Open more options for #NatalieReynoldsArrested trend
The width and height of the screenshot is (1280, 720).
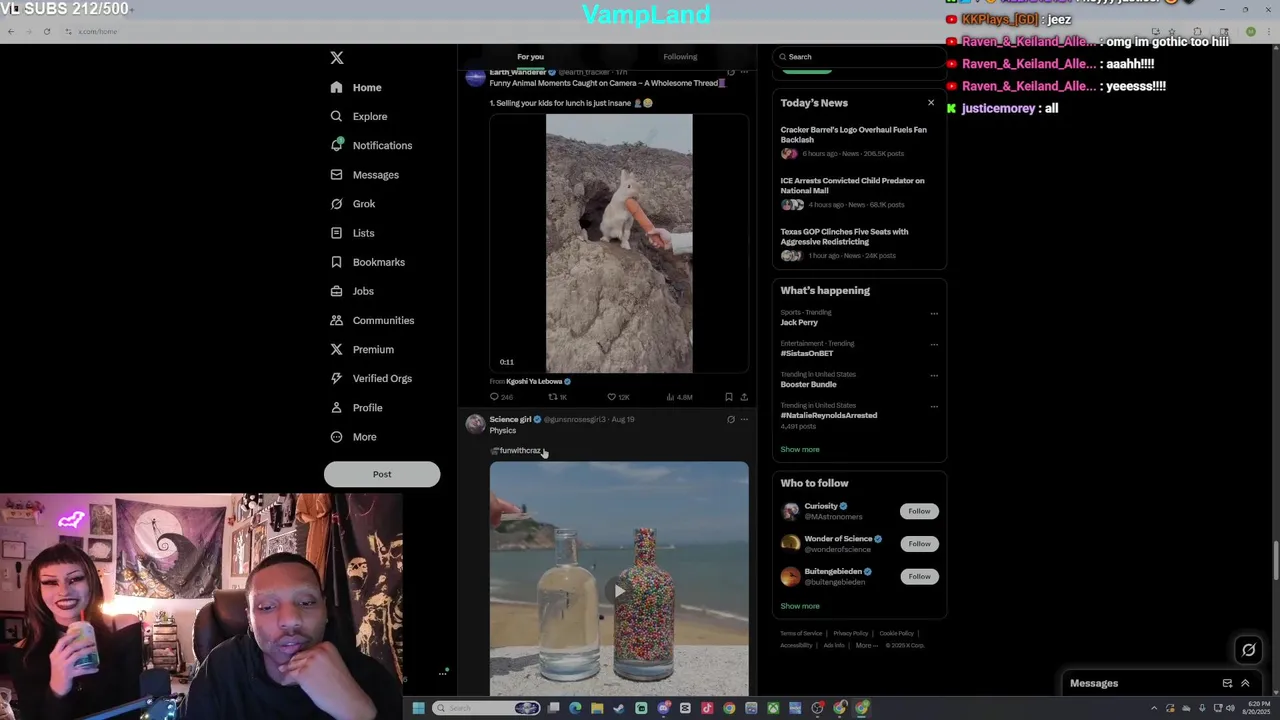click(x=934, y=407)
